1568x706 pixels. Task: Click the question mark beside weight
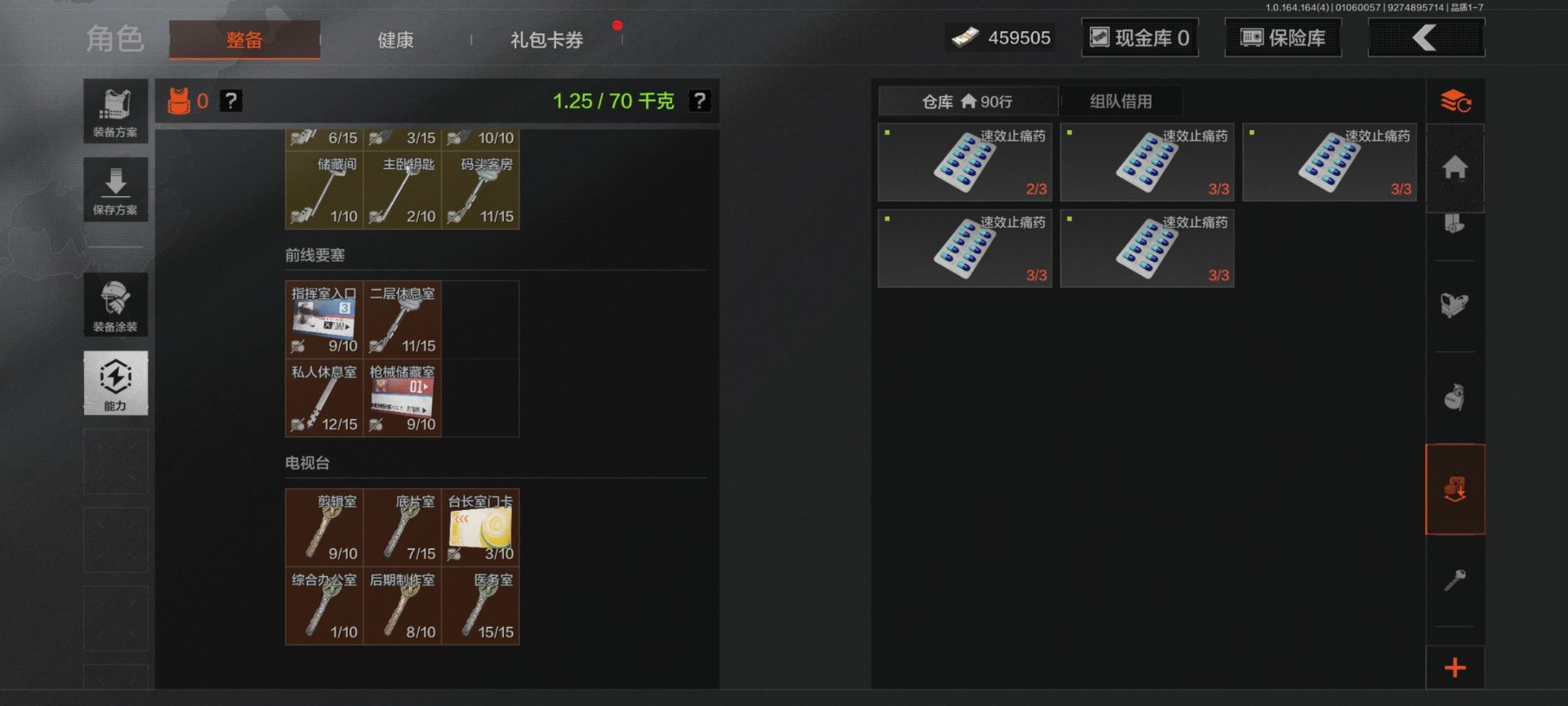(x=699, y=101)
